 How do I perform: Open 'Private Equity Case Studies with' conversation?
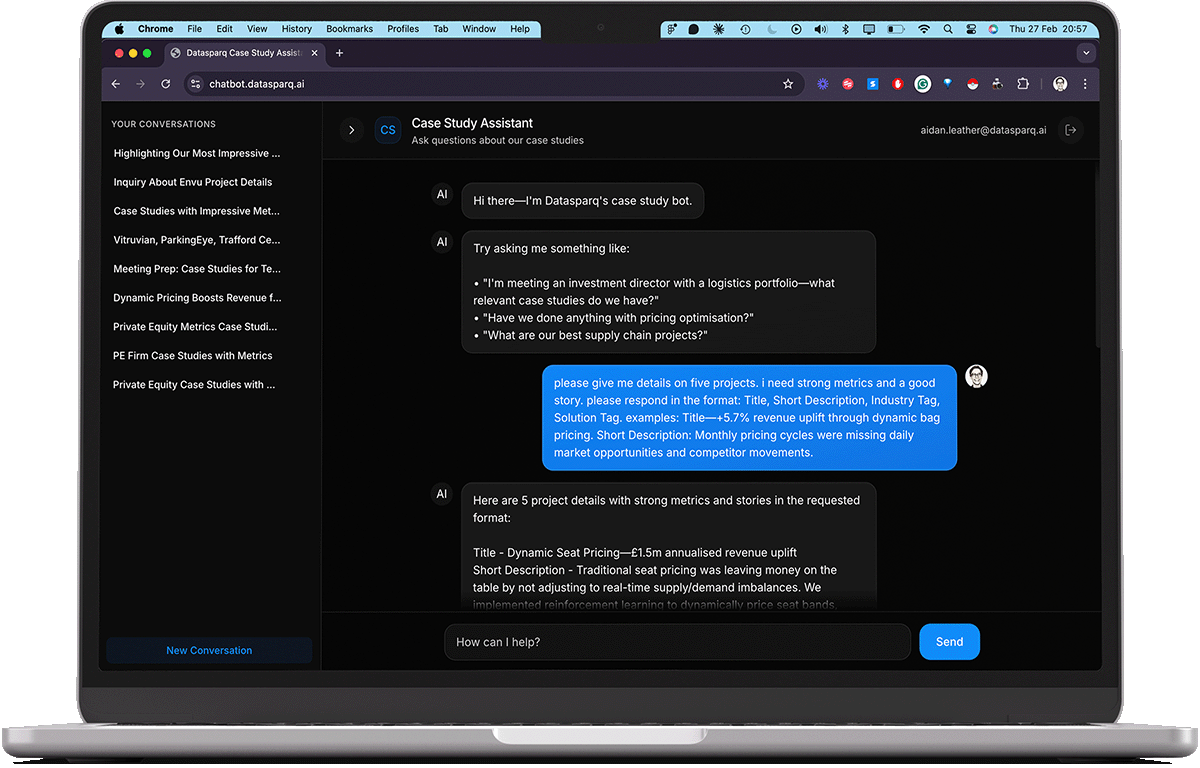pos(194,384)
